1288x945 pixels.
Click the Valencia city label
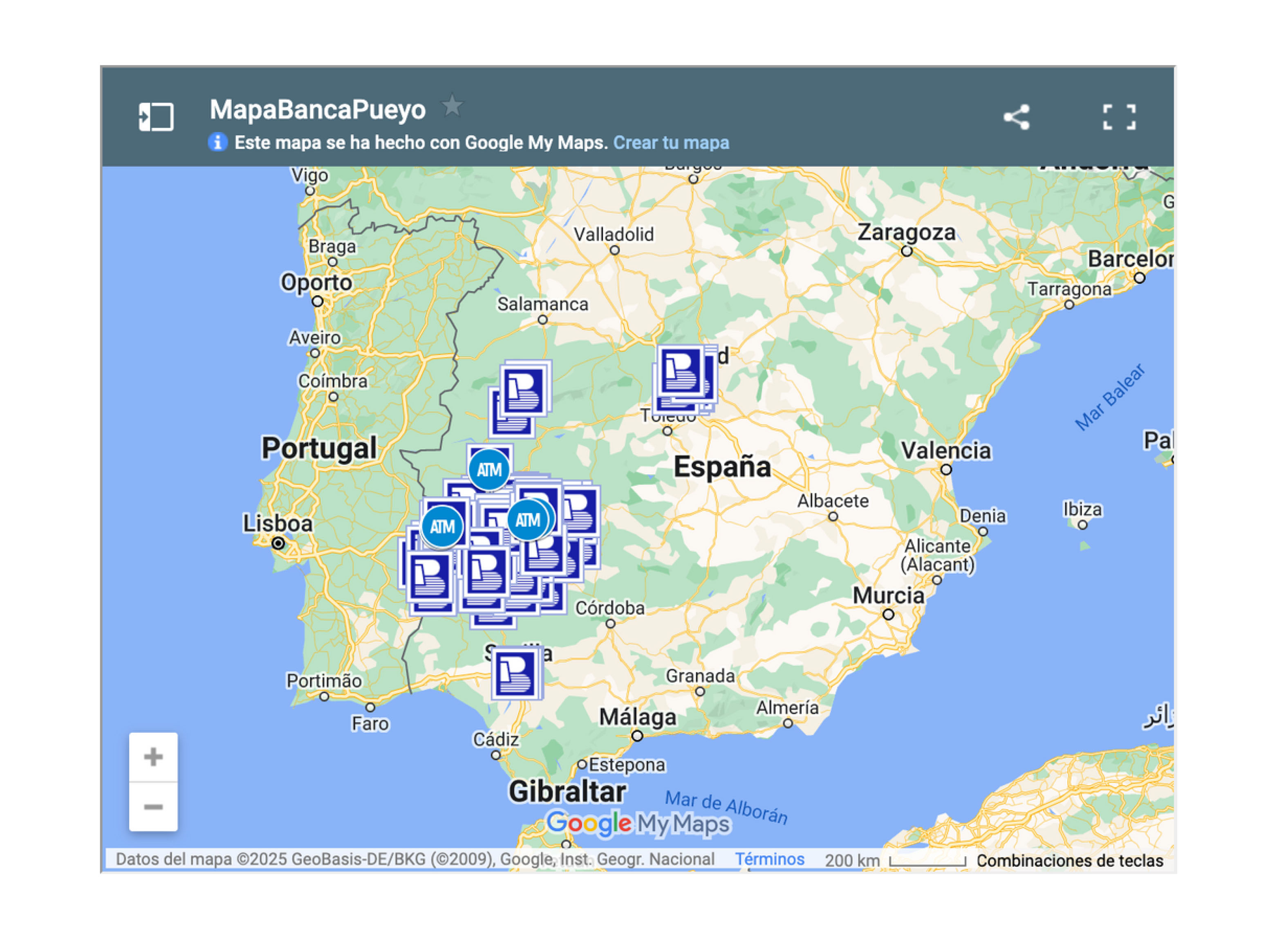tap(945, 450)
